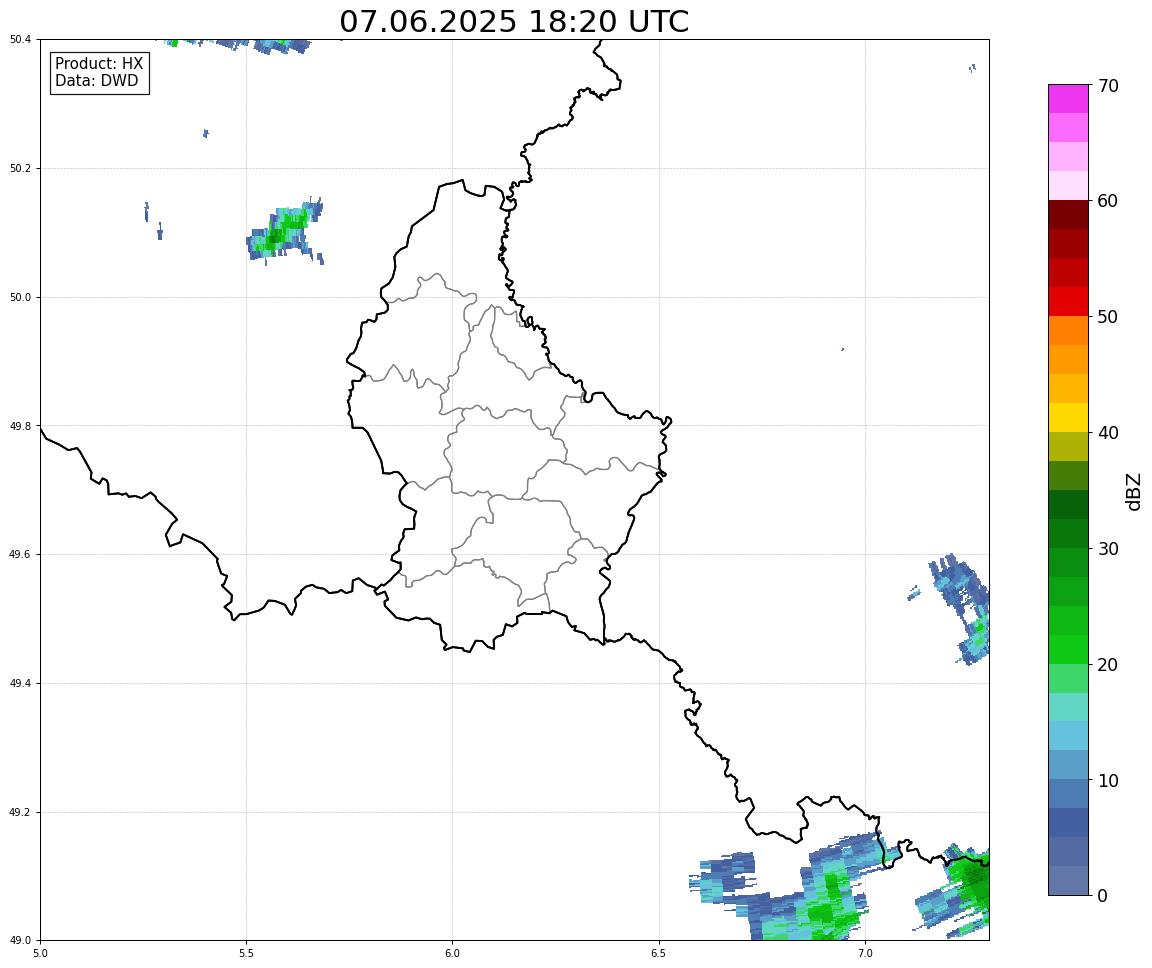Click longitude axis label 6.0
This screenshot has height=968, width=1152.
pyautogui.click(x=453, y=953)
